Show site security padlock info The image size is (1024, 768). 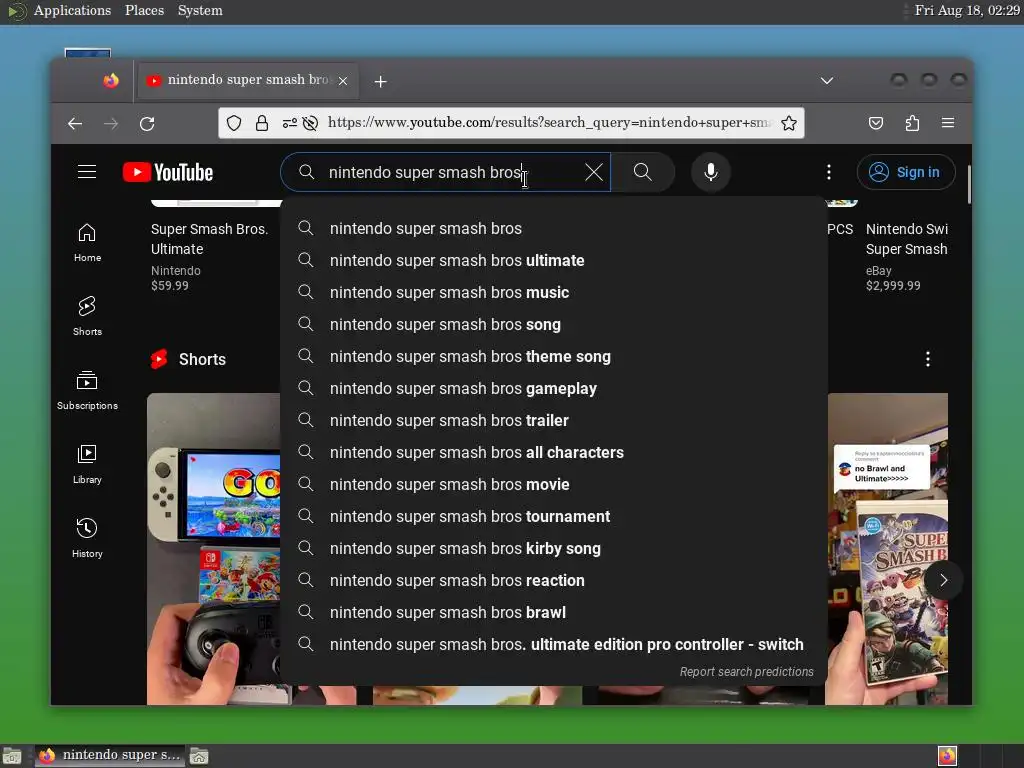tap(262, 123)
